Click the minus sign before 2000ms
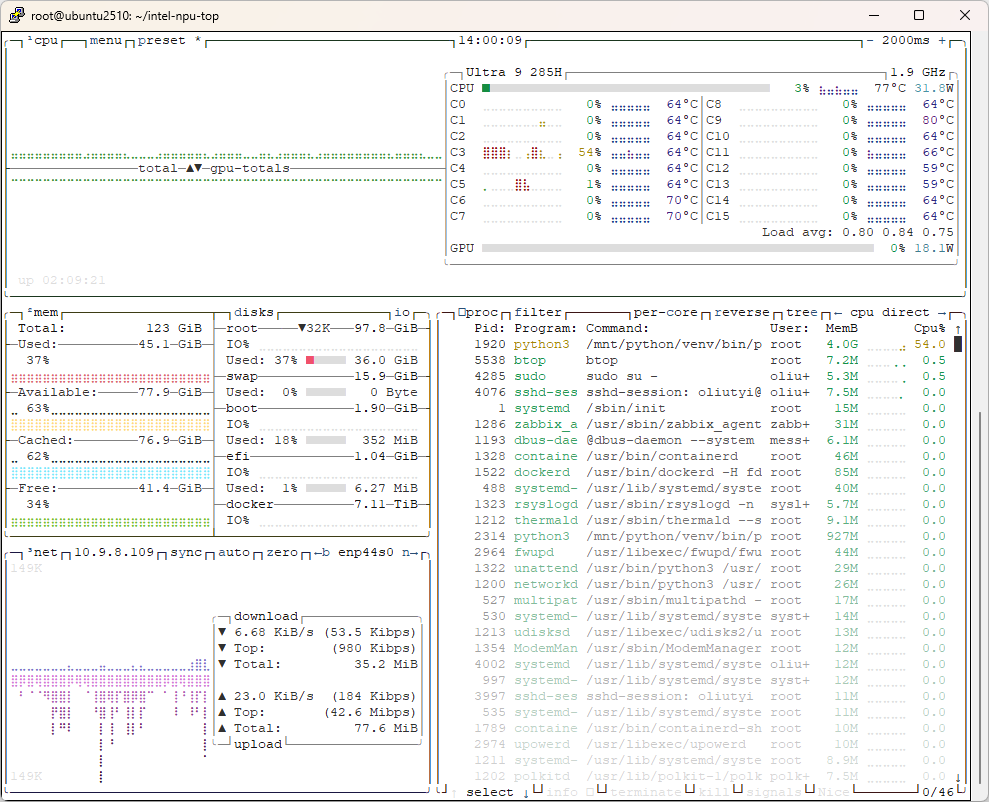 point(870,41)
